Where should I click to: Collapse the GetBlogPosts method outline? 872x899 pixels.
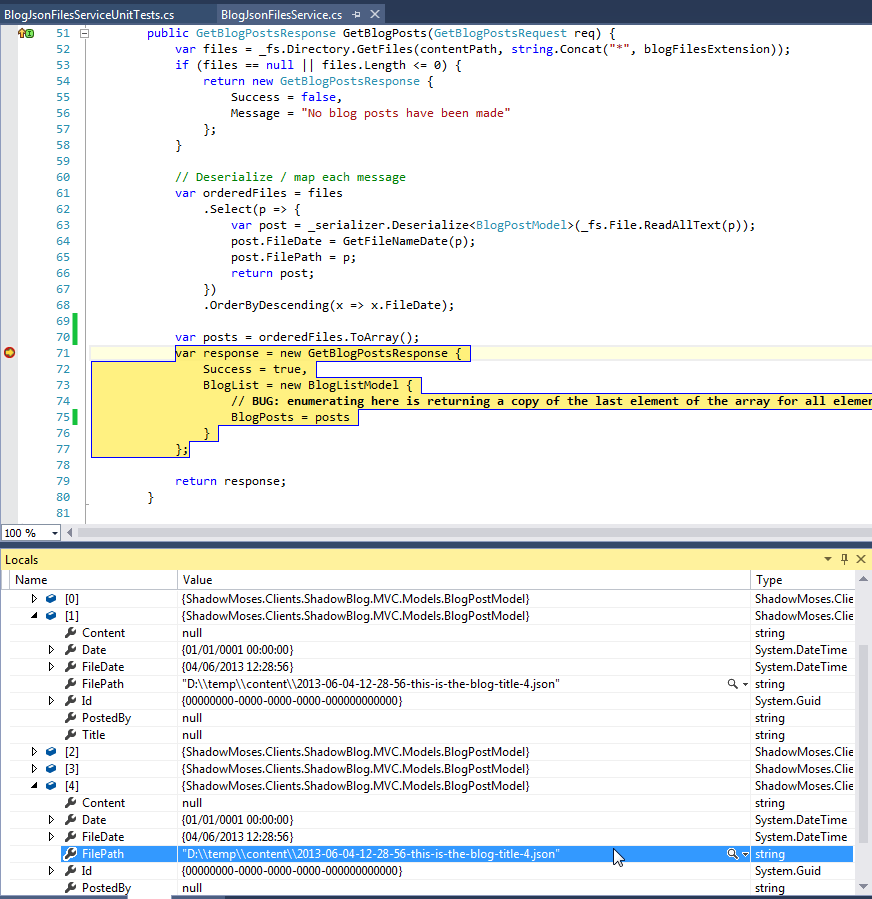(x=84, y=33)
